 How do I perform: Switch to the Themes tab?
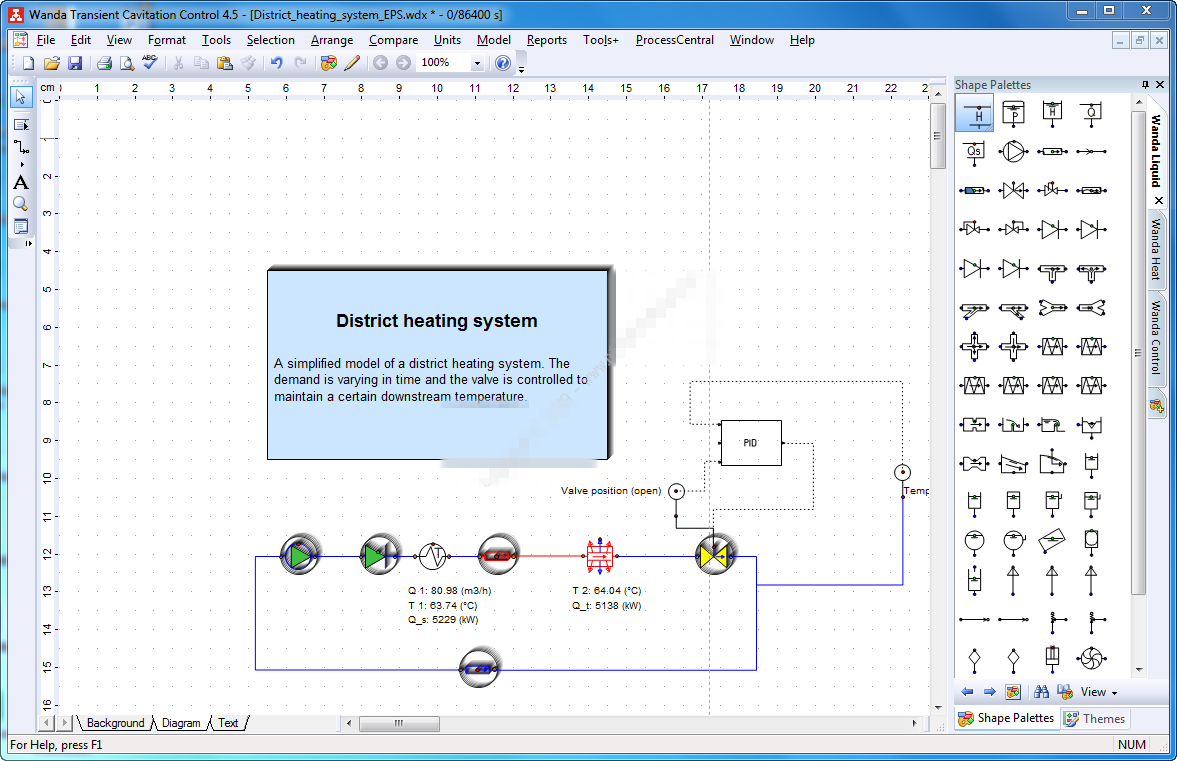tap(1096, 719)
